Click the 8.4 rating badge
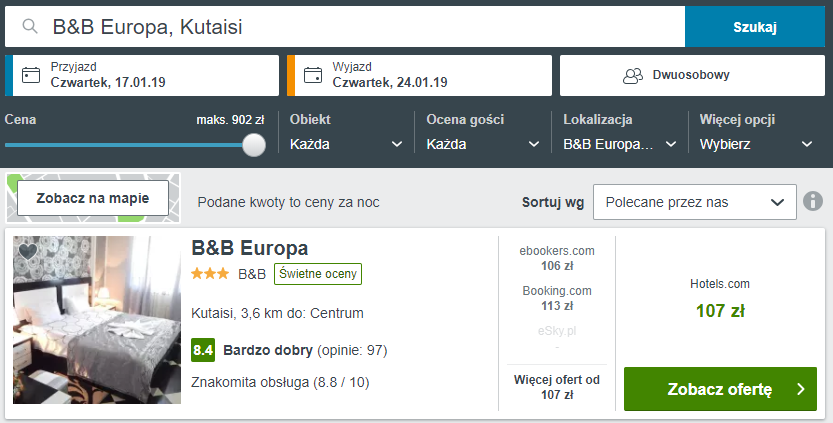This screenshot has height=423, width=833. (x=203, y=350)
